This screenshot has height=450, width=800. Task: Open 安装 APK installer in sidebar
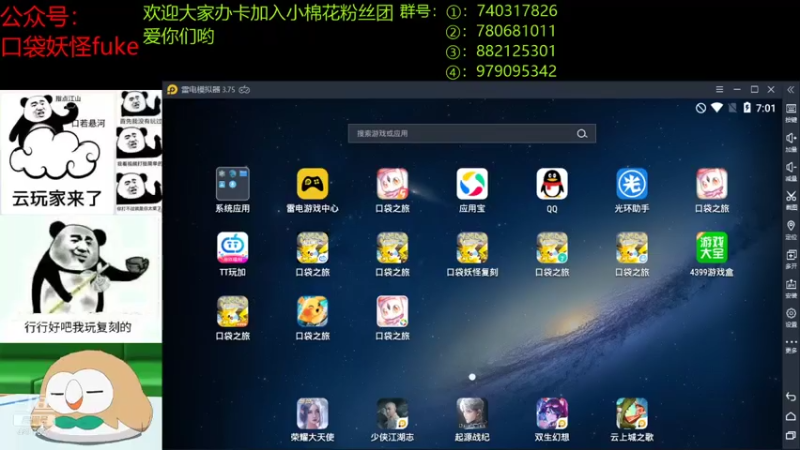pyautogui.click(x=791, y=288)
